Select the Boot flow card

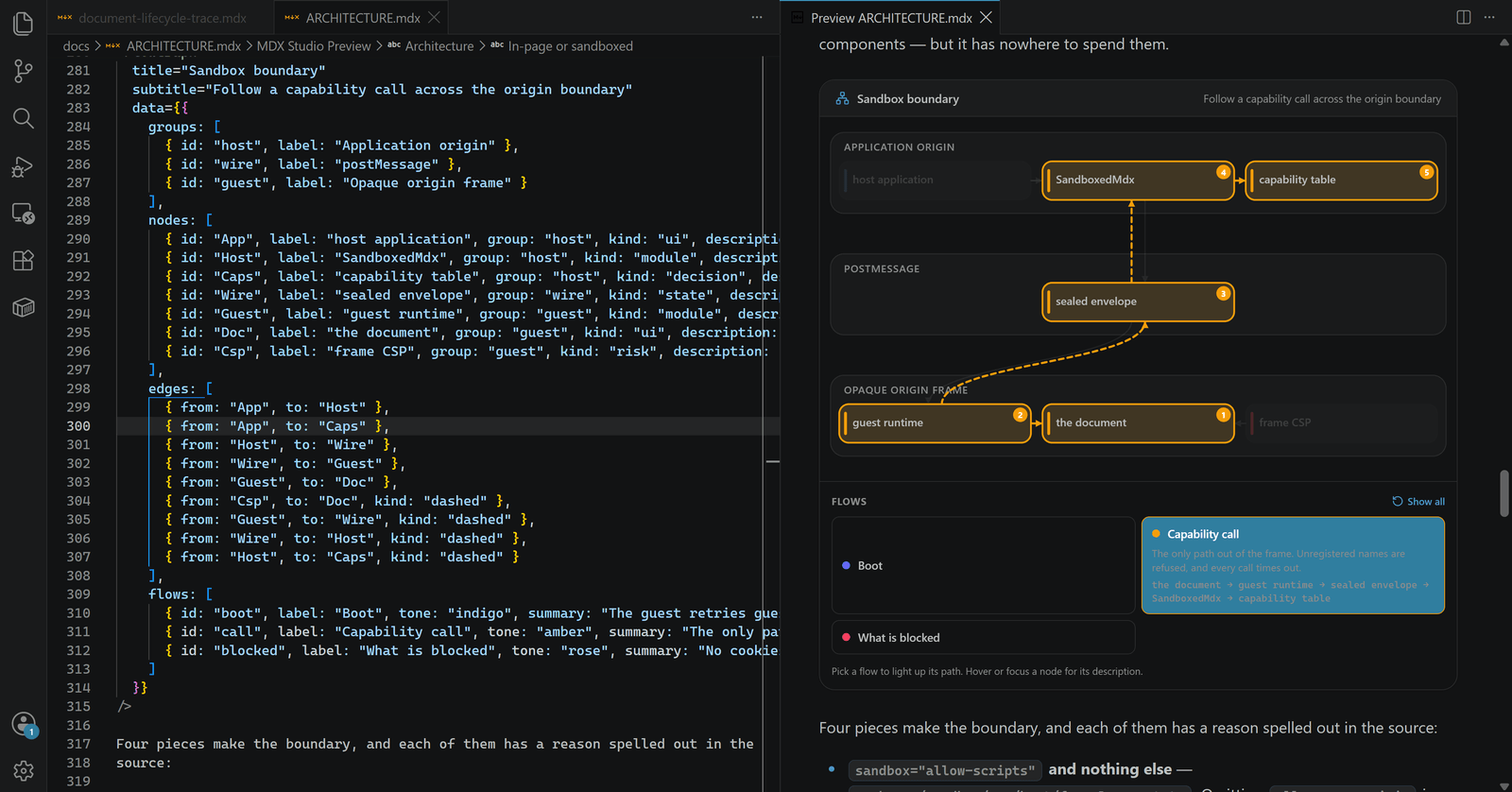point(983,565)
